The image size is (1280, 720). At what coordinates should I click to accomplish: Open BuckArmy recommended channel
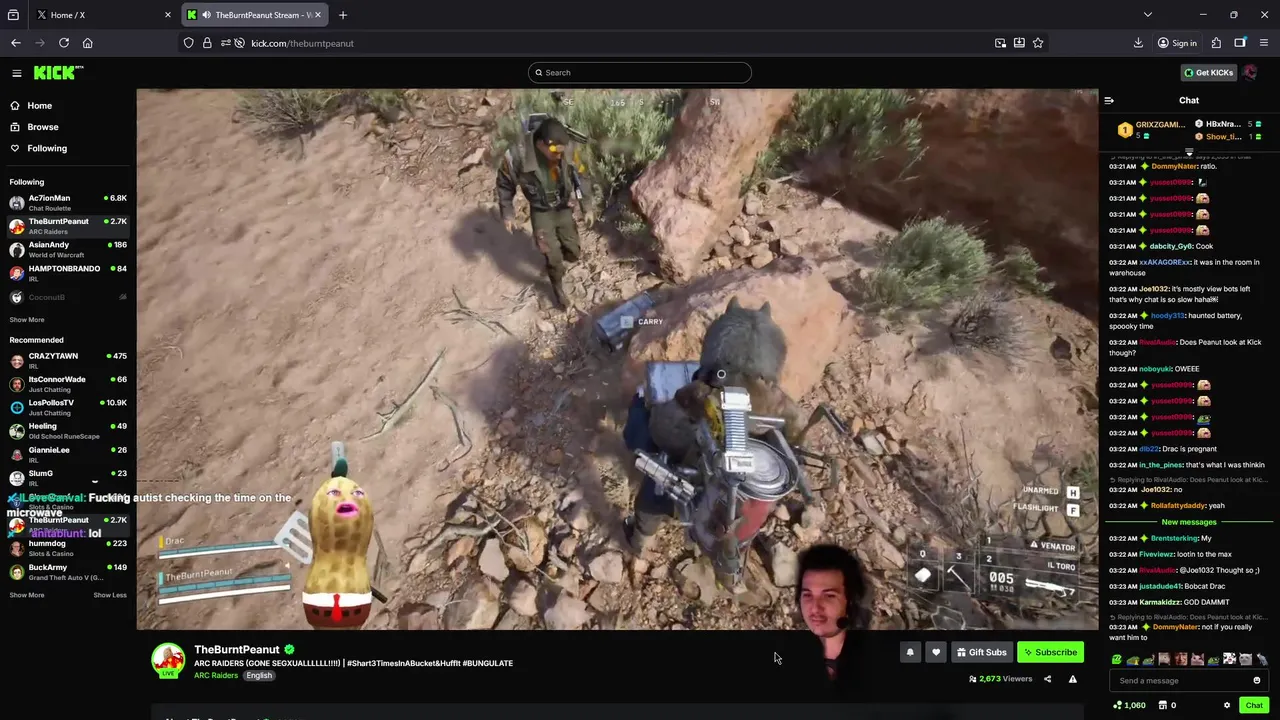click(x=68, y=572)
